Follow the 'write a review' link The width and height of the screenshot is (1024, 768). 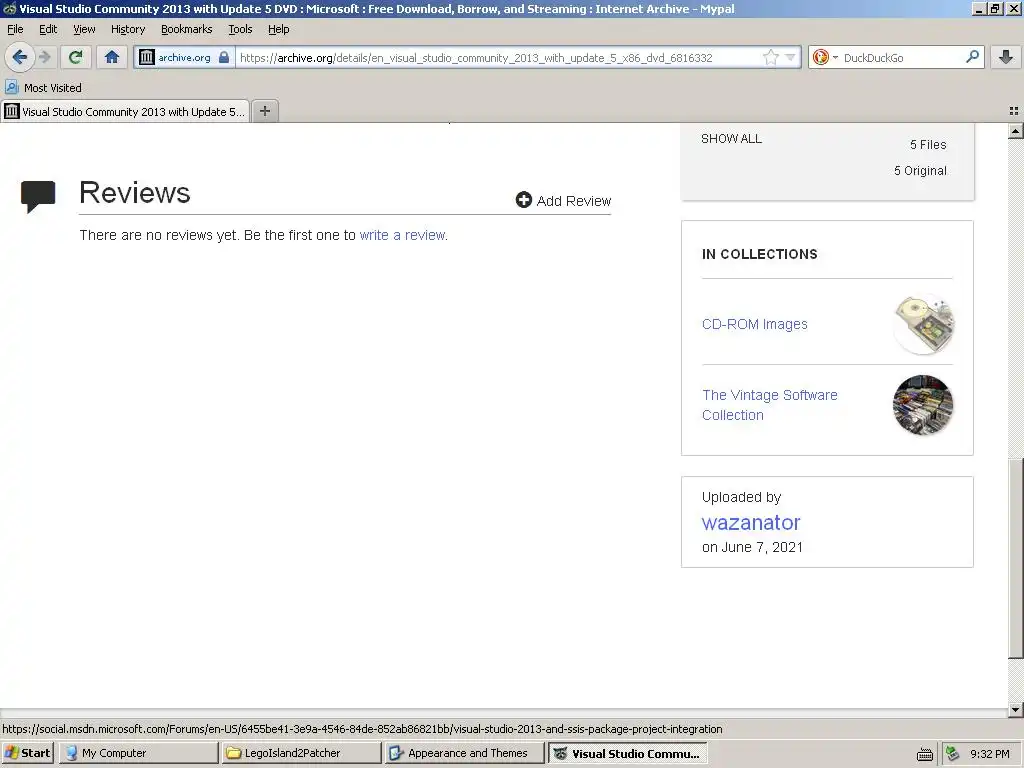click(402, 235)
